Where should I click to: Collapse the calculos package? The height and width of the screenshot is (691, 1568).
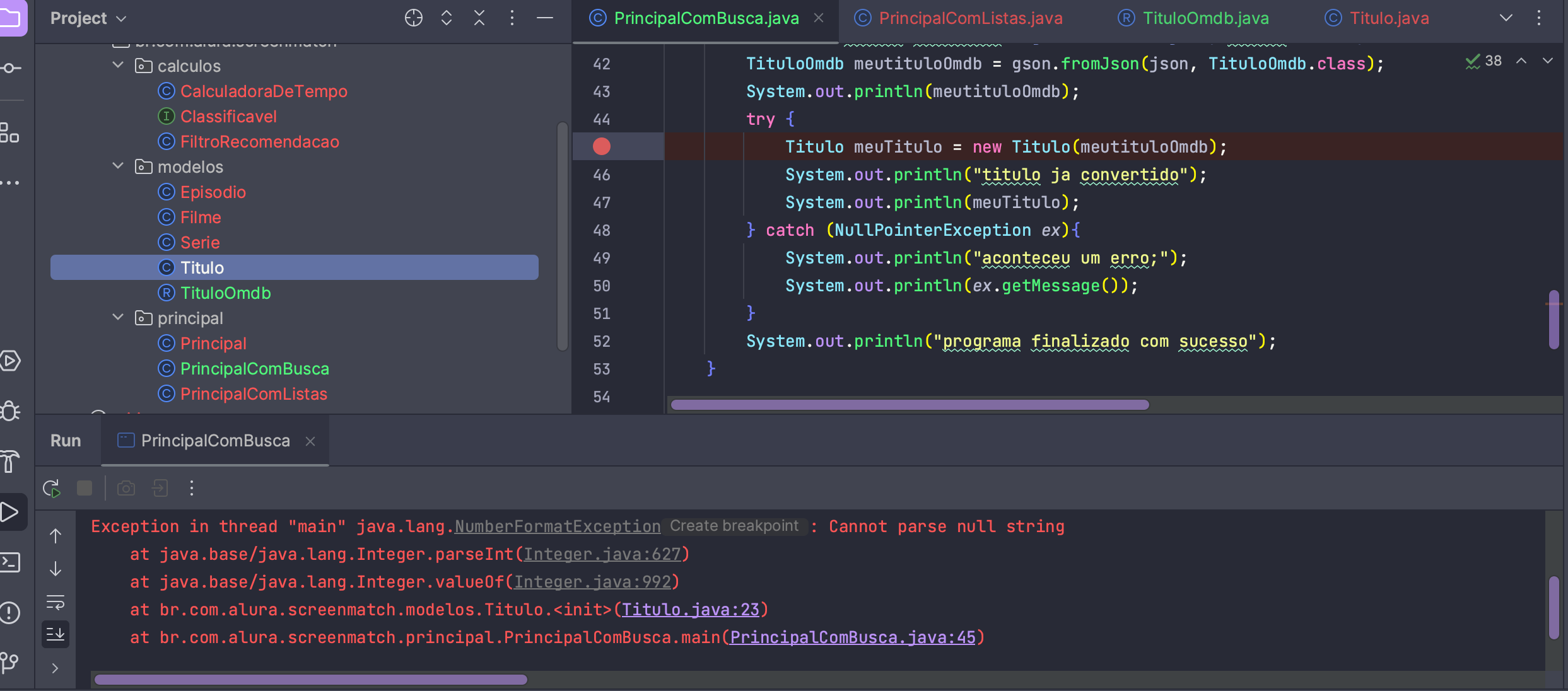click(118, 65)
